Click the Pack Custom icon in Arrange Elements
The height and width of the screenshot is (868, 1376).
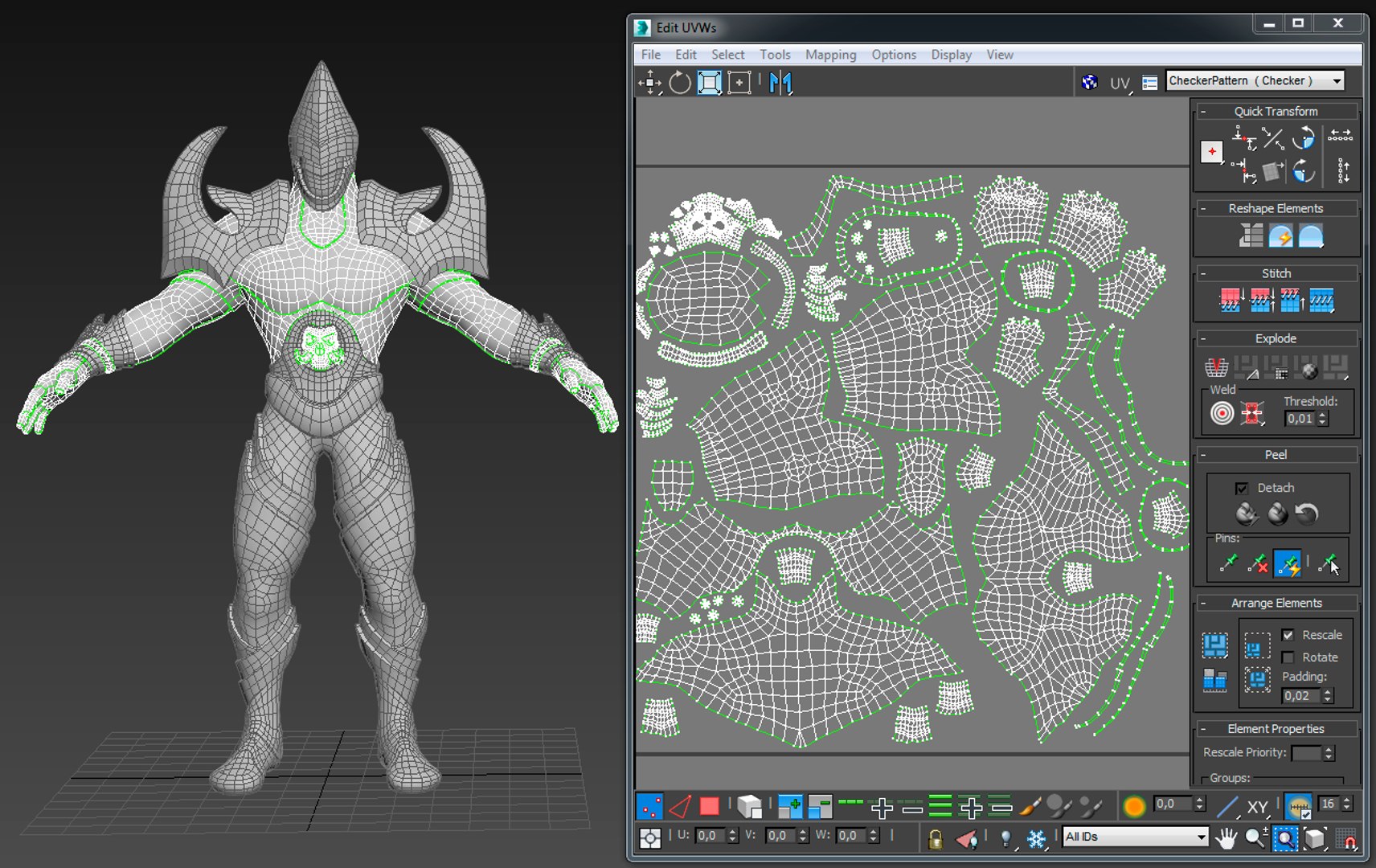1214,645
